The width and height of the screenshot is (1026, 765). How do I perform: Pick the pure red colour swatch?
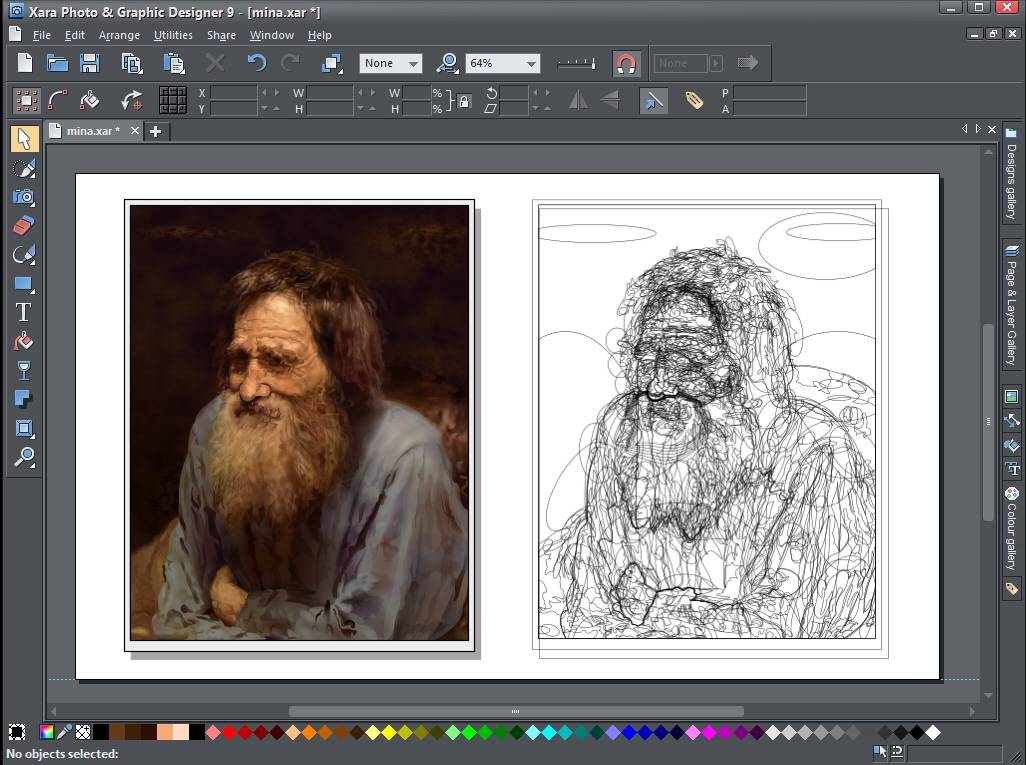(229, 733)
